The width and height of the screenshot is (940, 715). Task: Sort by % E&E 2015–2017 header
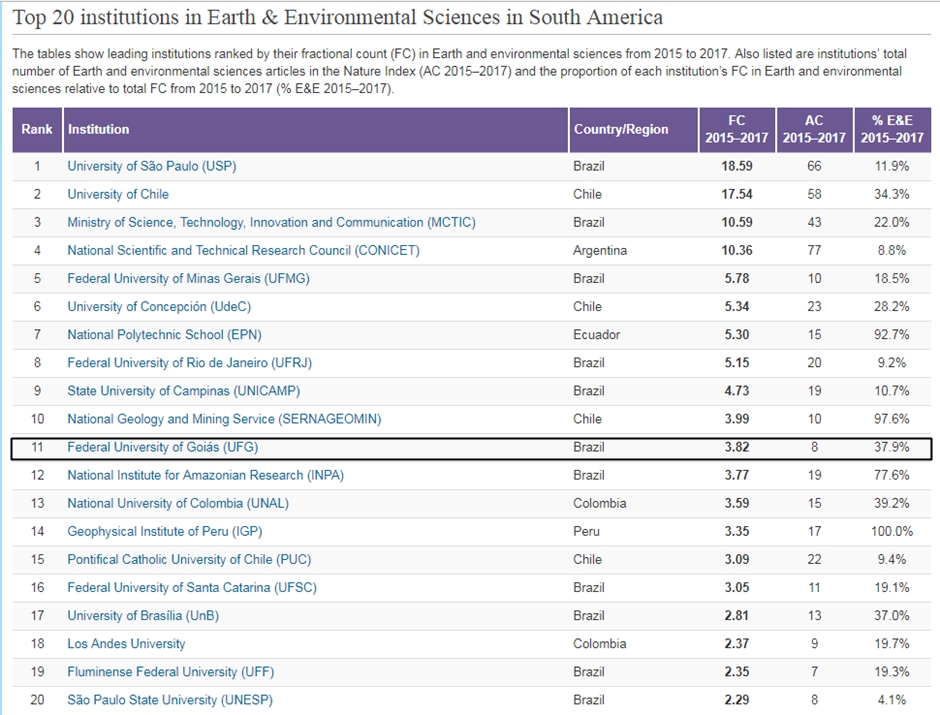coord(891,129)
